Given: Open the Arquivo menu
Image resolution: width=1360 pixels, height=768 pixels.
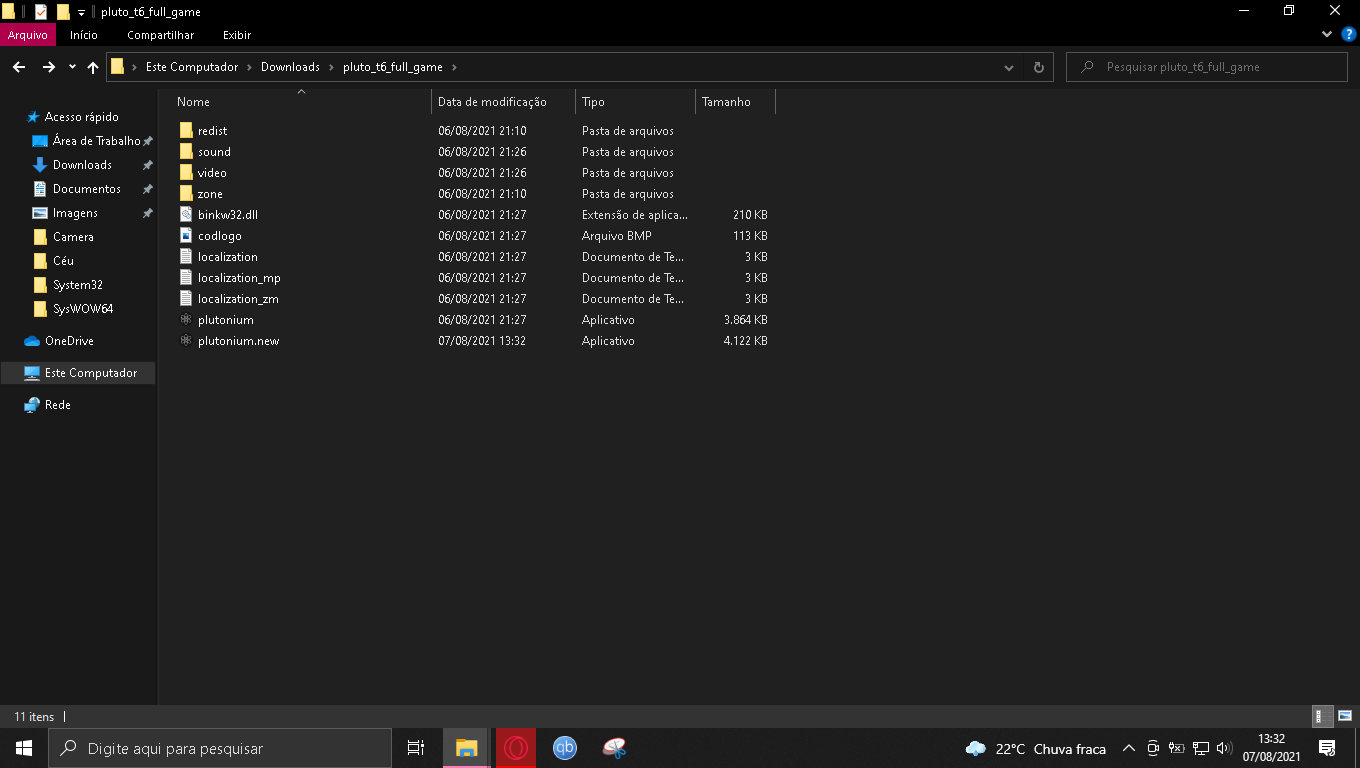Looking at the screenshot, I should (x=28, y=35).
